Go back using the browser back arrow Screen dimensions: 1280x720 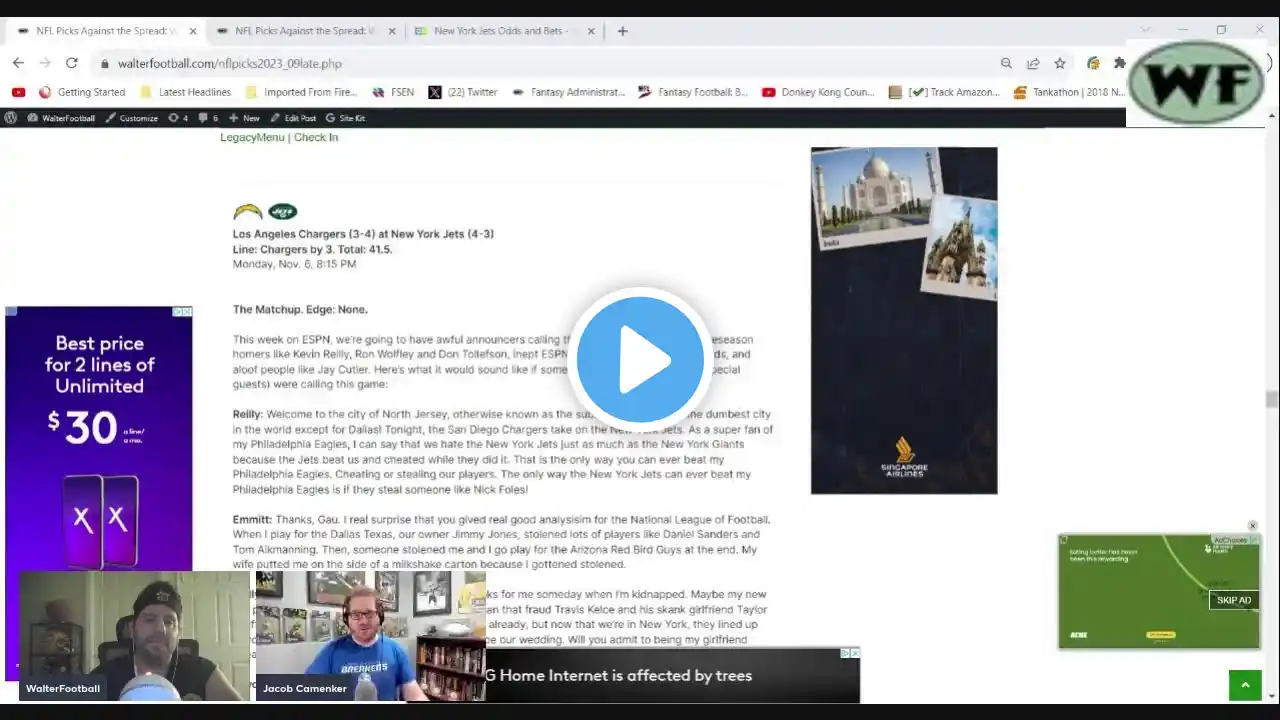click(x=18, y=63)
